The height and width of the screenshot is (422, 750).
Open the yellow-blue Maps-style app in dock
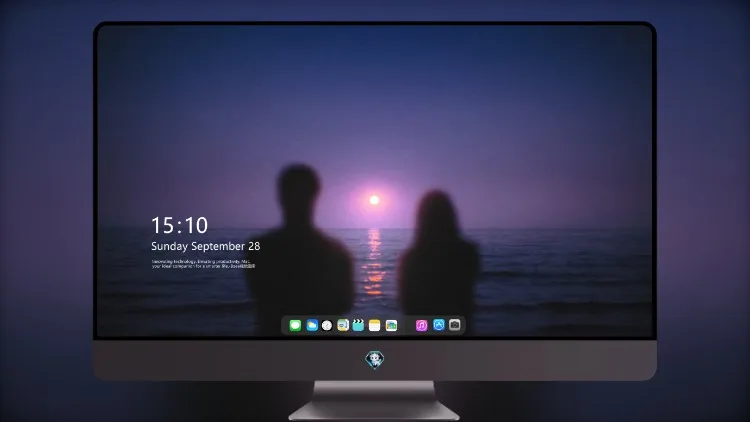[x=343, y=325]
